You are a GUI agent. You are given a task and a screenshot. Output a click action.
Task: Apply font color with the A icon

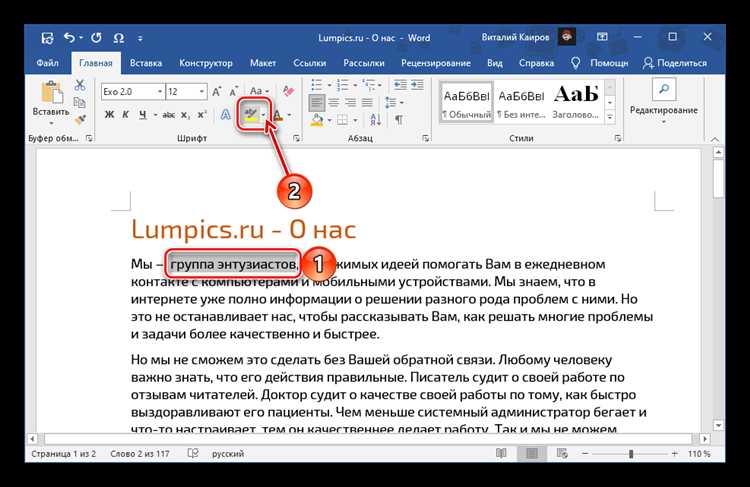277,115
